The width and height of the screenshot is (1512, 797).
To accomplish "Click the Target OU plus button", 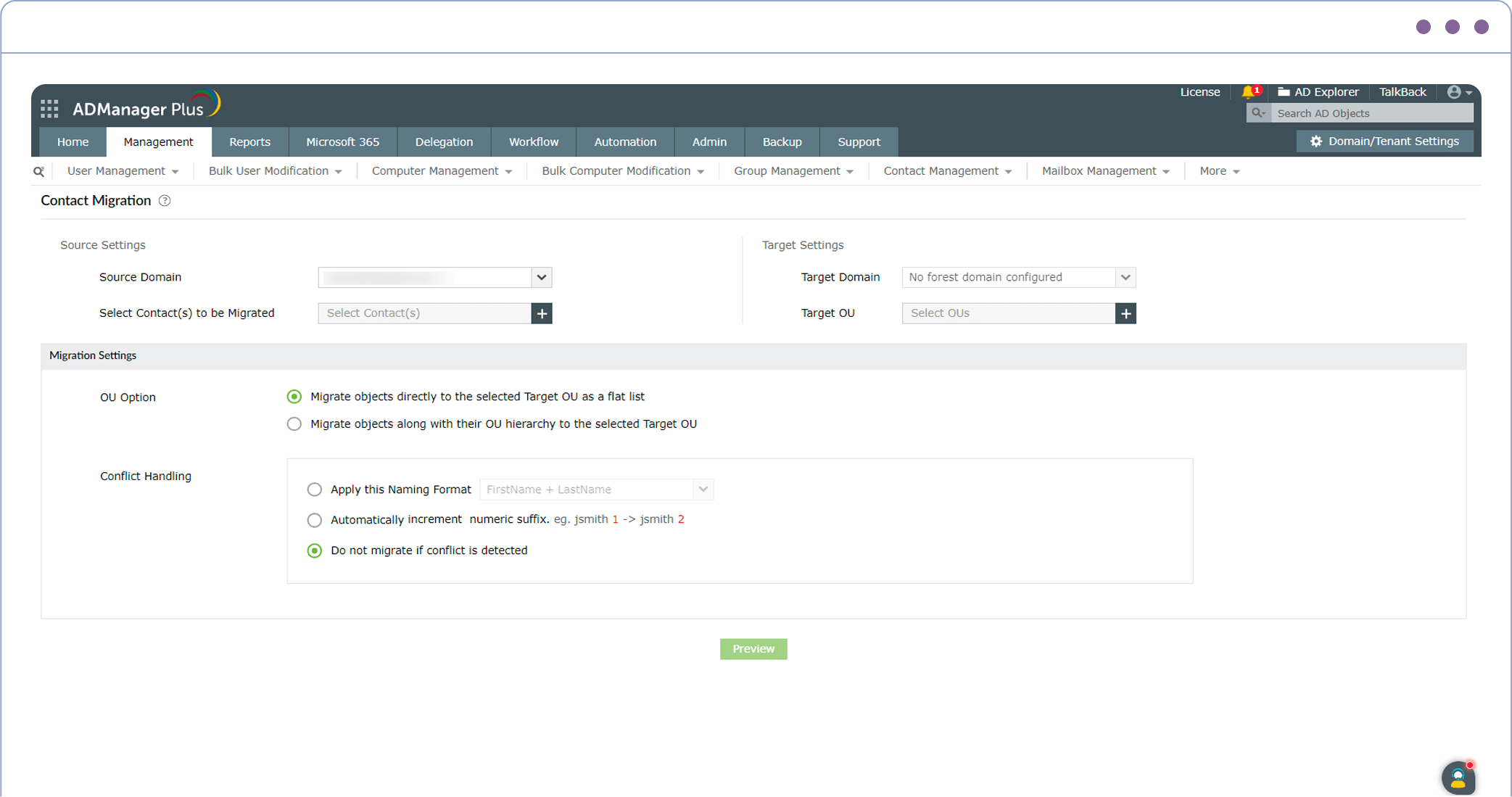I will [x=1127, y=313].
